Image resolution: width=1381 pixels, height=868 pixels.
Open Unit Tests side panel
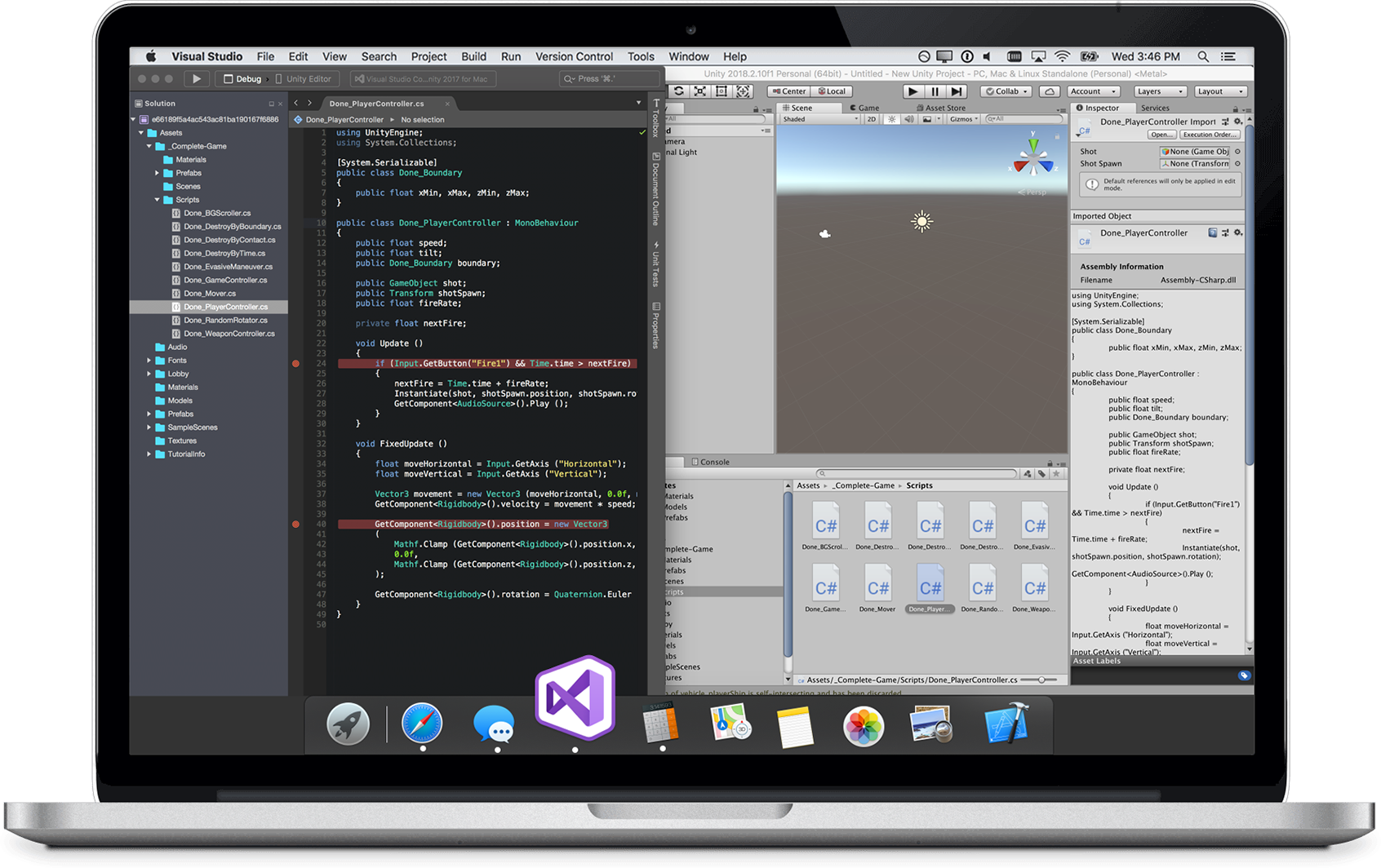click(655, 263)
